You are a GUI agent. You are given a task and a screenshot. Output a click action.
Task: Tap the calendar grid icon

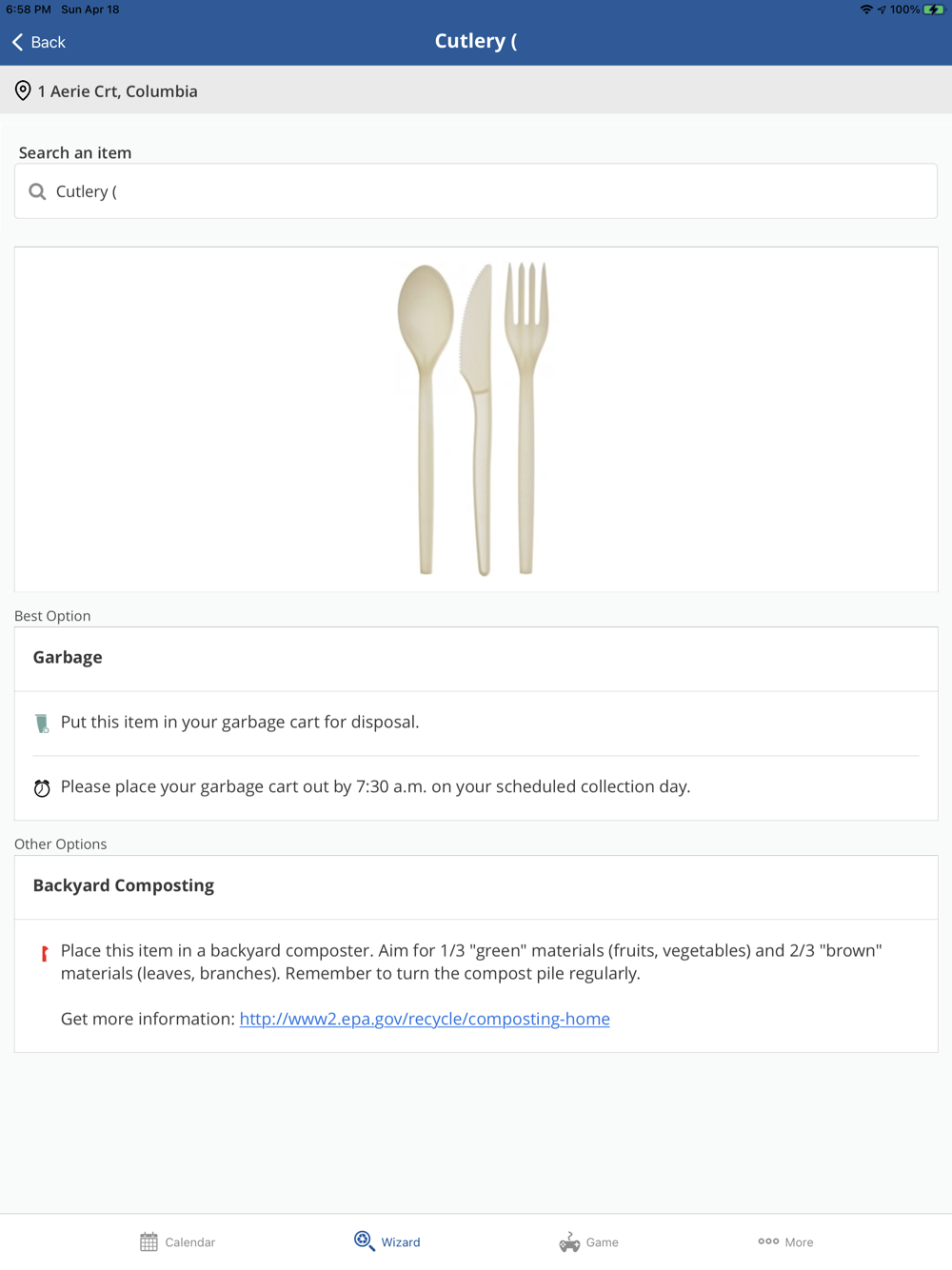click(x=149, y=1241)
